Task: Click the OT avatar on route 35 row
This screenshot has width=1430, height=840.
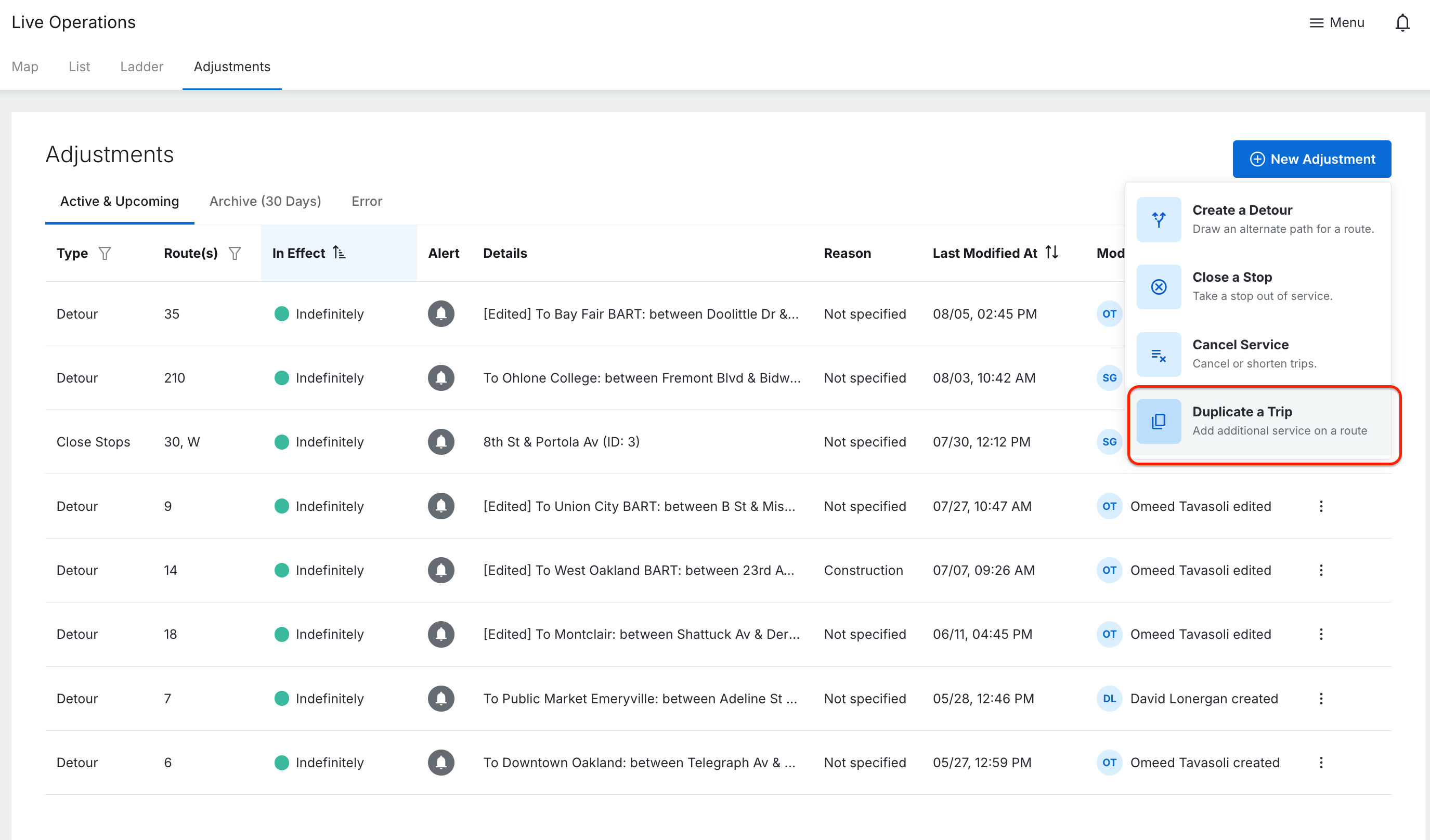Action: (1109, 313)
